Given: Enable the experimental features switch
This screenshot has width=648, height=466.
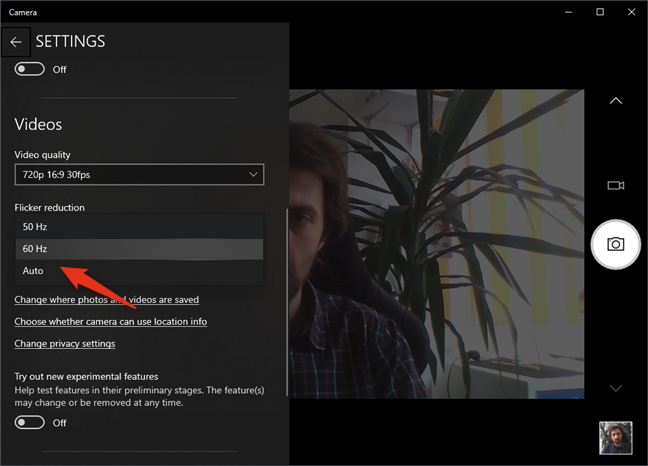Looking at the screenshot, I should (30, 422).
